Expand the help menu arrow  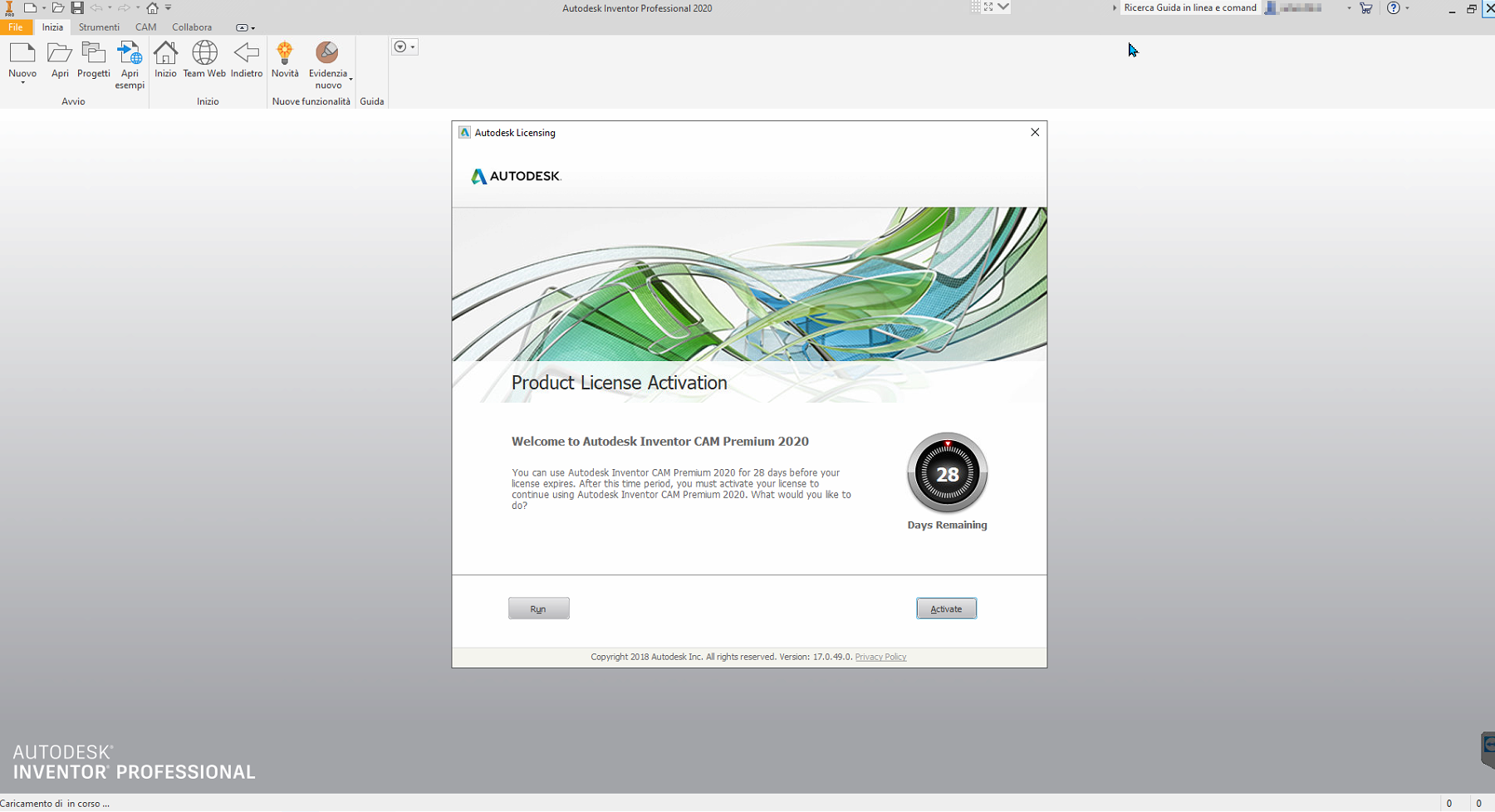click(x=1407, y=8)
